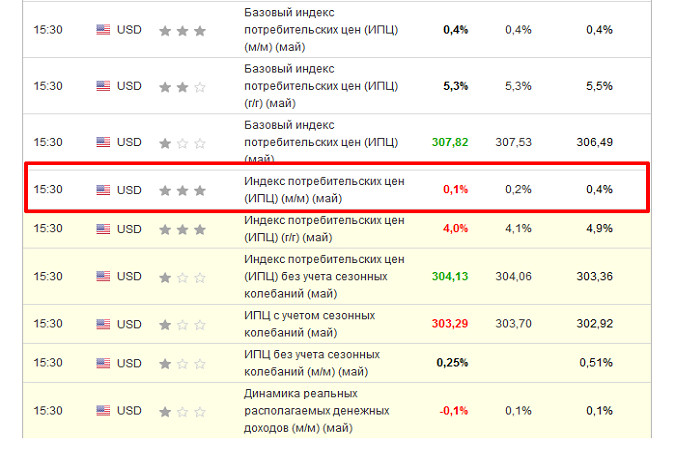Open the highlighted Индекс потребительских цен (м/м) event

[x=324, y=189]
